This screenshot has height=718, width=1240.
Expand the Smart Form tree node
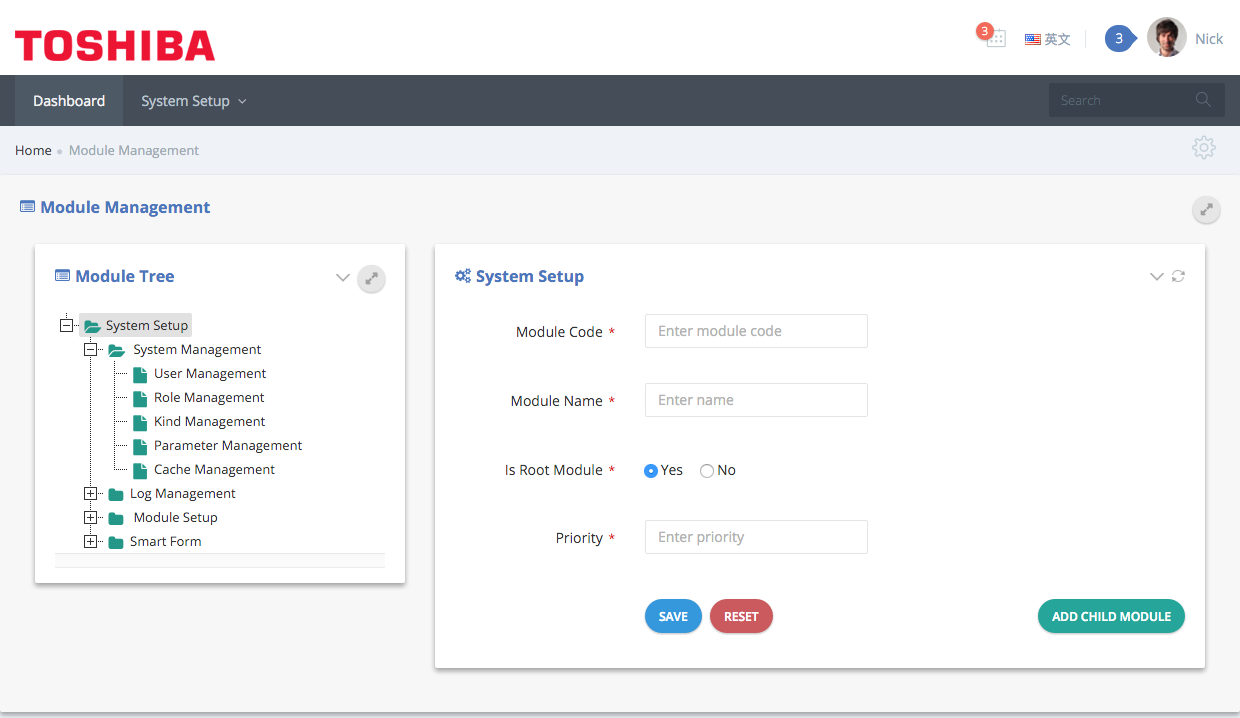click(x=91, y=542)
